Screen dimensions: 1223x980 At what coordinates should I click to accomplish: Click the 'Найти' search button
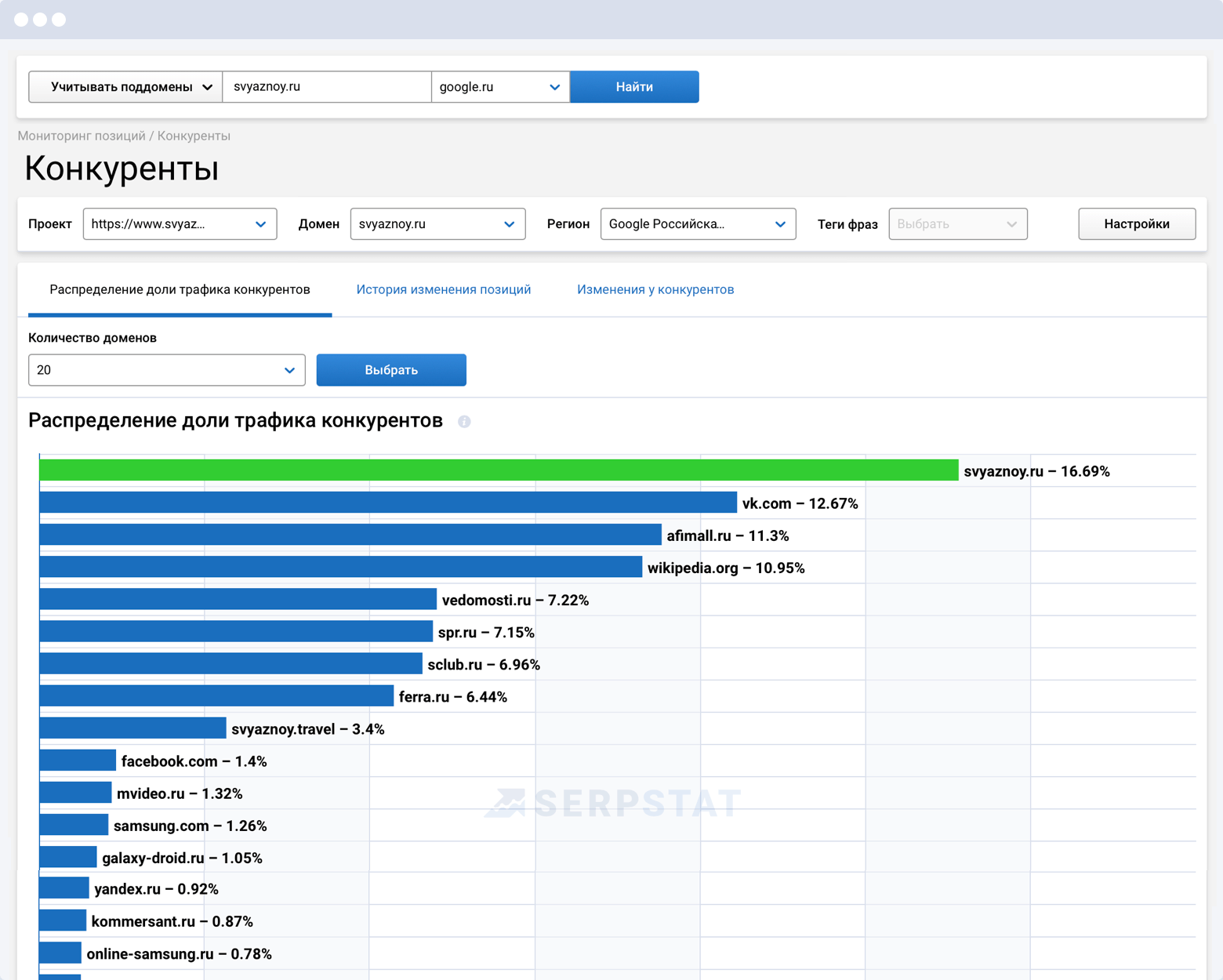coord(633,87)
